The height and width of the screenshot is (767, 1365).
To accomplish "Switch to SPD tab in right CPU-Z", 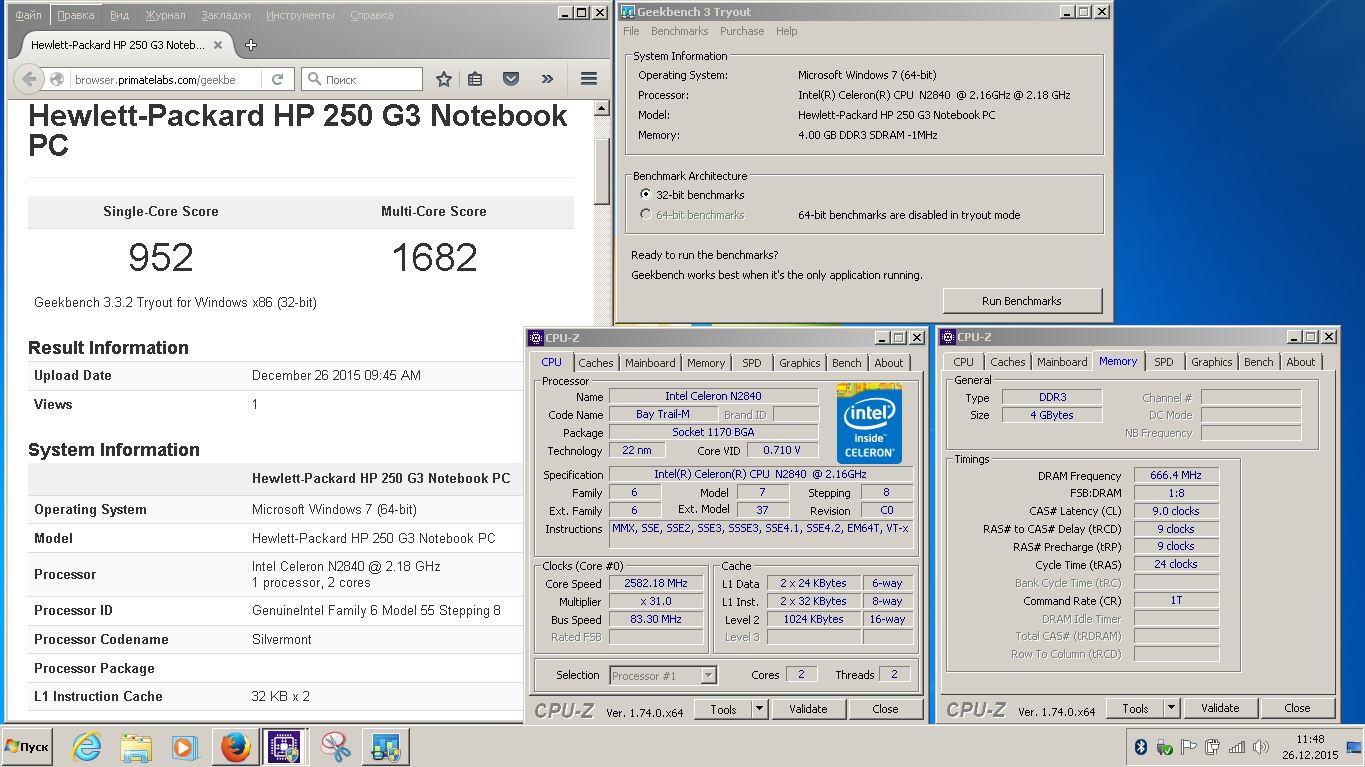I will pos(1164,362).
